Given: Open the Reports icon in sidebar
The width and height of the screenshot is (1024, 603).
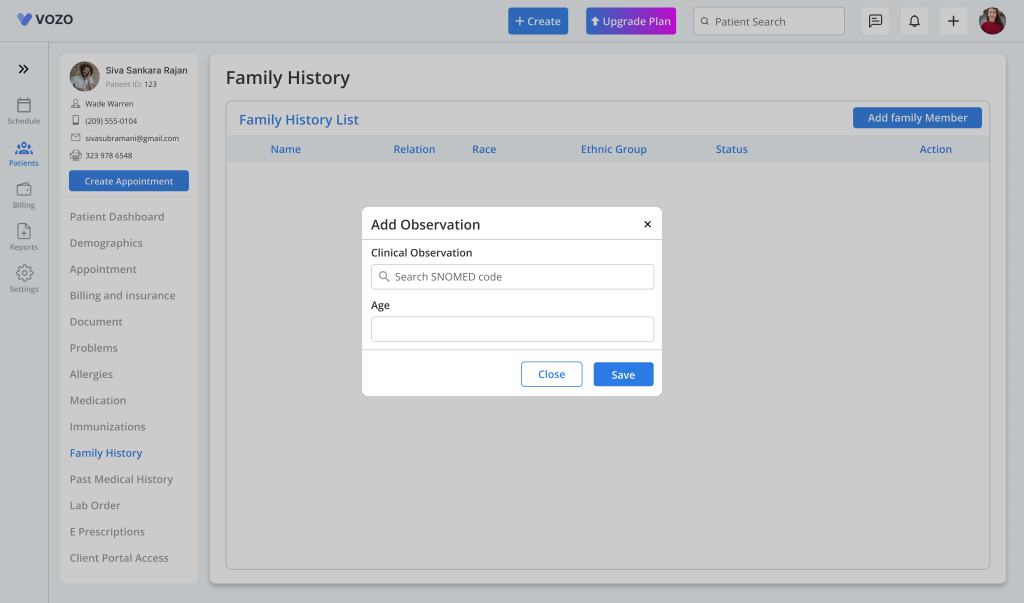Looking at the screenshot, I should [24, 232].
